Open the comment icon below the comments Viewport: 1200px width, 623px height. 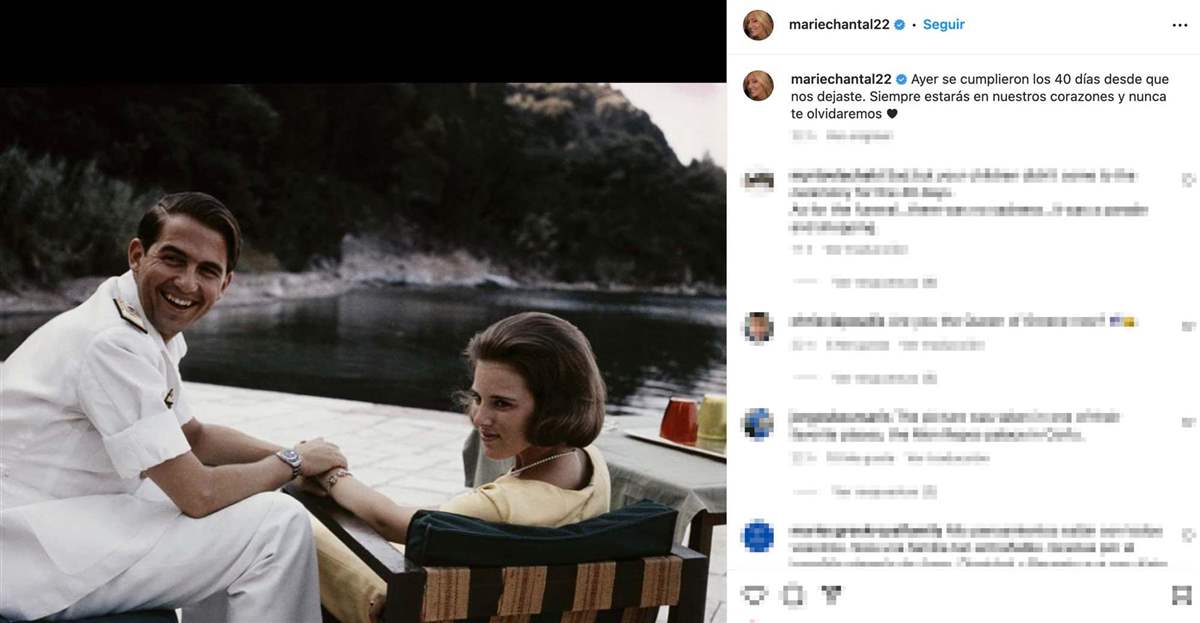pos(793,596)
